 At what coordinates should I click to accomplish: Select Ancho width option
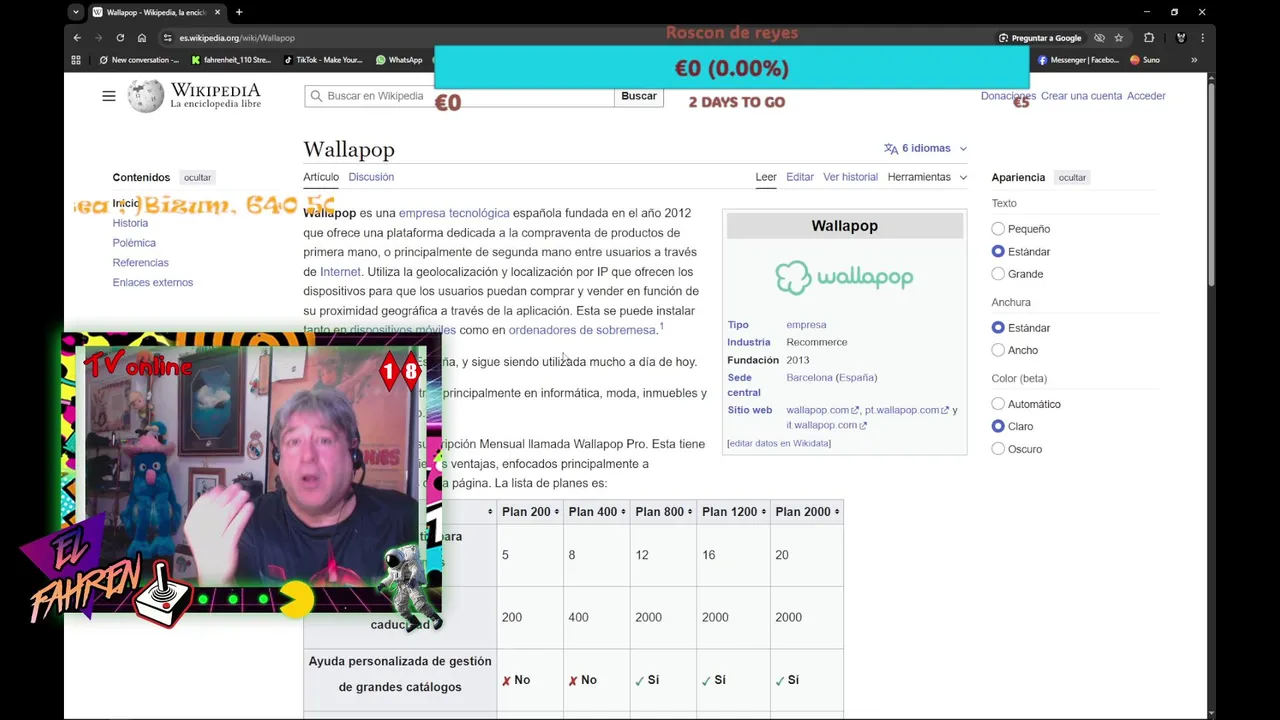pyautogui.click(x=998, y=350)
